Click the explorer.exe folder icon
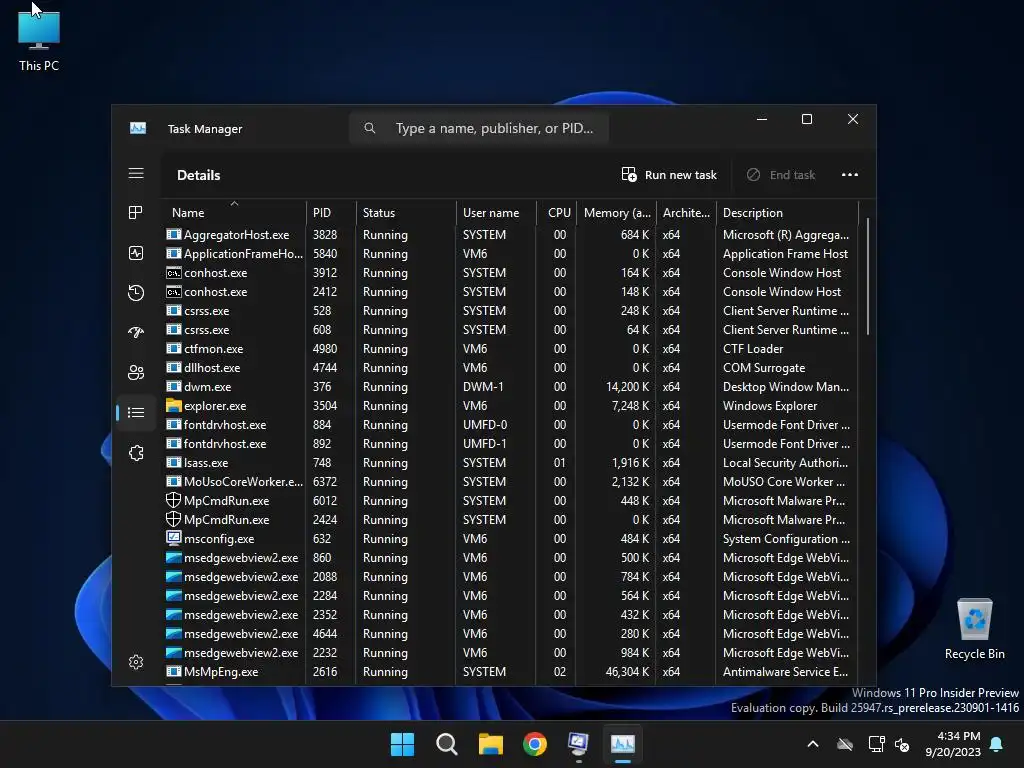The image size is (1024, 768). 173,405
